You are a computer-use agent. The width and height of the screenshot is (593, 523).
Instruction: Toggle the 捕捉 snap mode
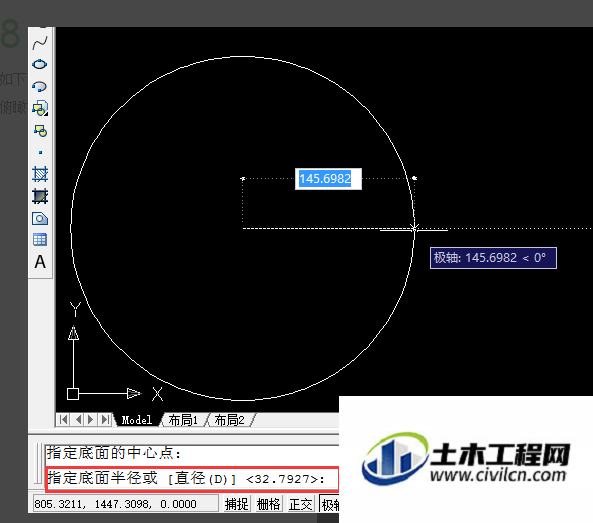pos(237,504)
